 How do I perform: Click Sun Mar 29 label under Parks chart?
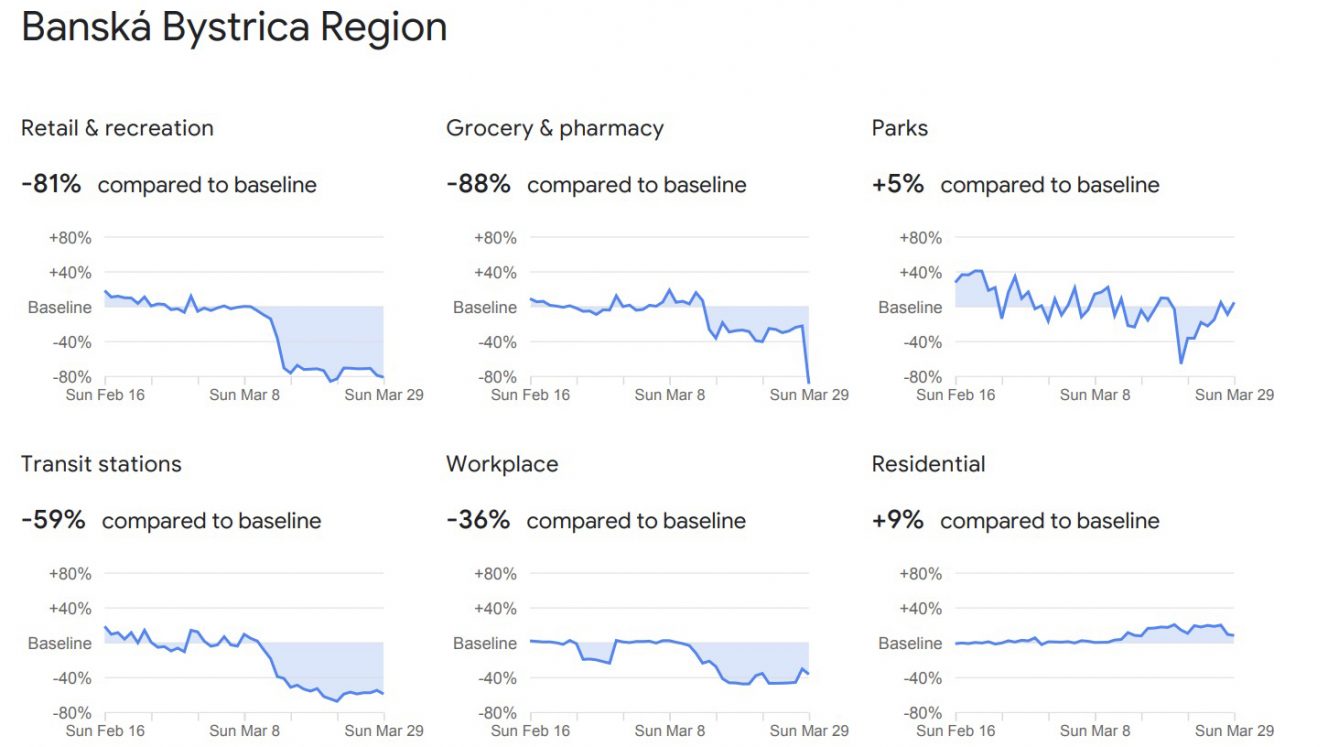pyautogui.click(x=1234, y=395)
